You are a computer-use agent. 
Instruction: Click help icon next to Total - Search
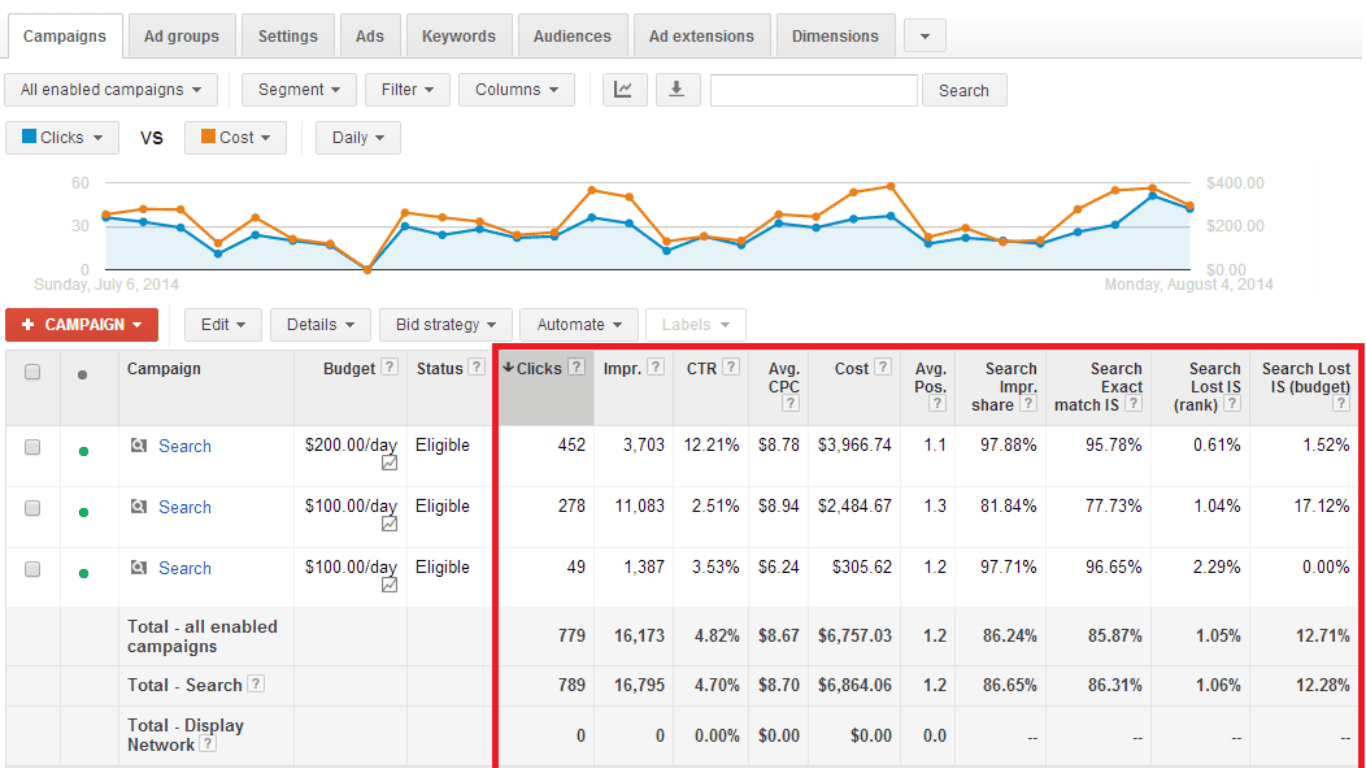(x=256, y=685)
